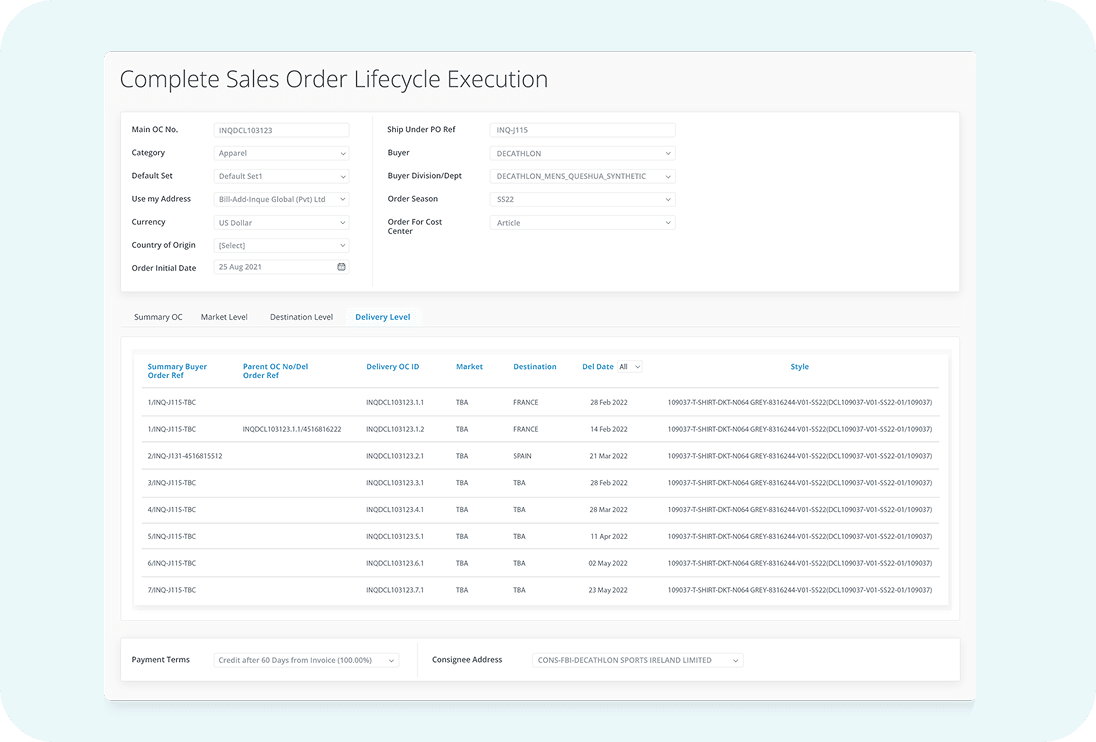
Task: Expand the Buyer dropdown showing DECATHLON
Action: [x=583, y=154]
